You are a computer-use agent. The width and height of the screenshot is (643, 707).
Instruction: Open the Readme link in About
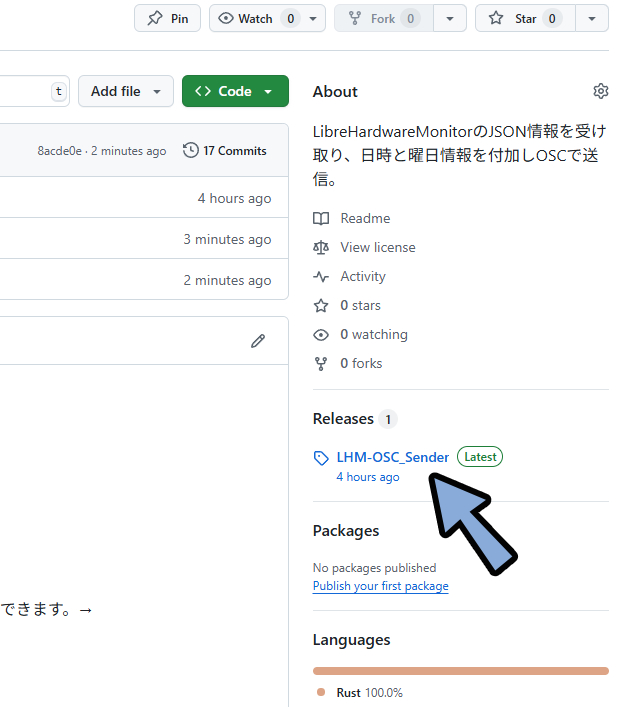(365, 218)
